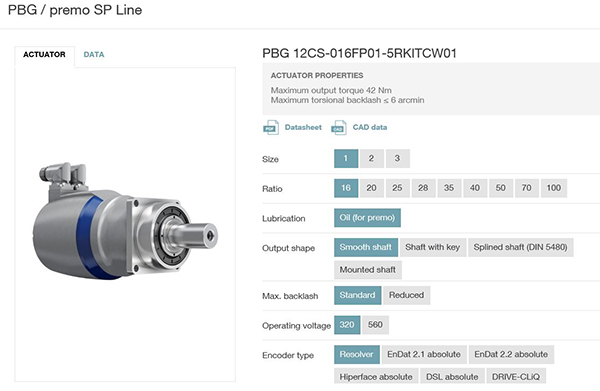Click the actuator product image
This screenshot has width=600, height=391.
[125, 221]
